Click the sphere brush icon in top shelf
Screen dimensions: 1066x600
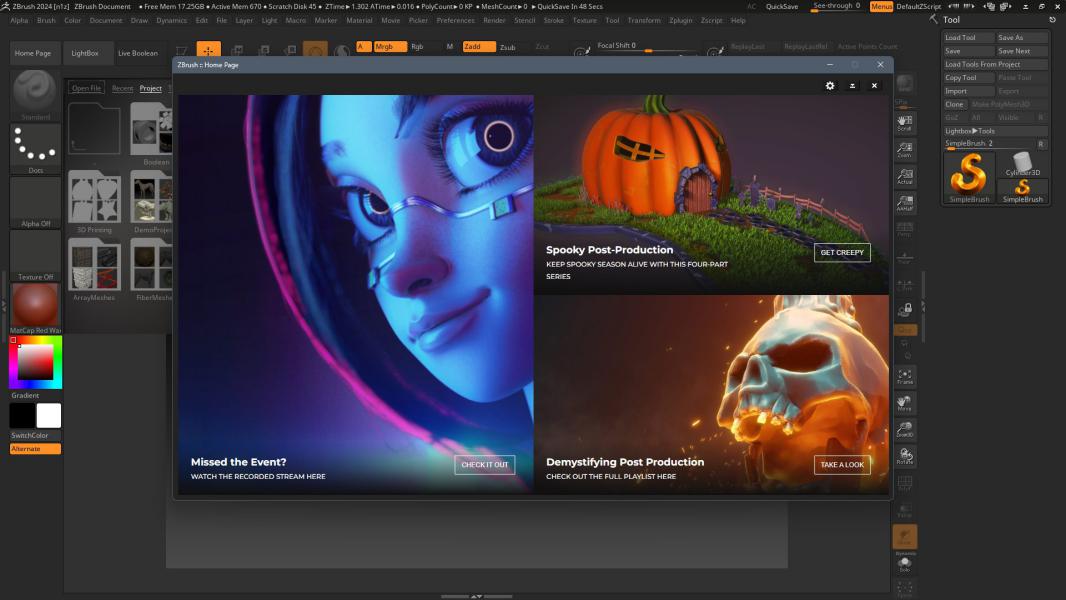[x=342, y=50]
